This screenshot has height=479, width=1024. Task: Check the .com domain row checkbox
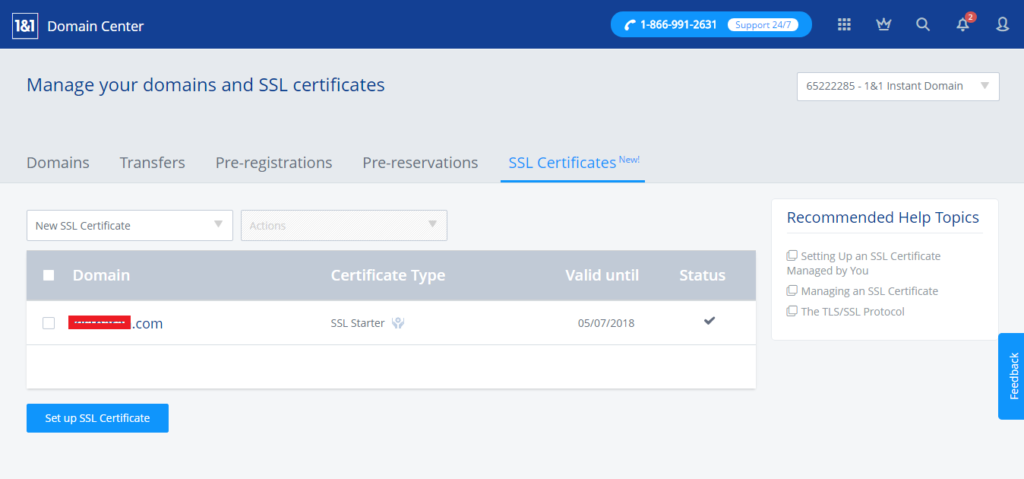(48, 323)
